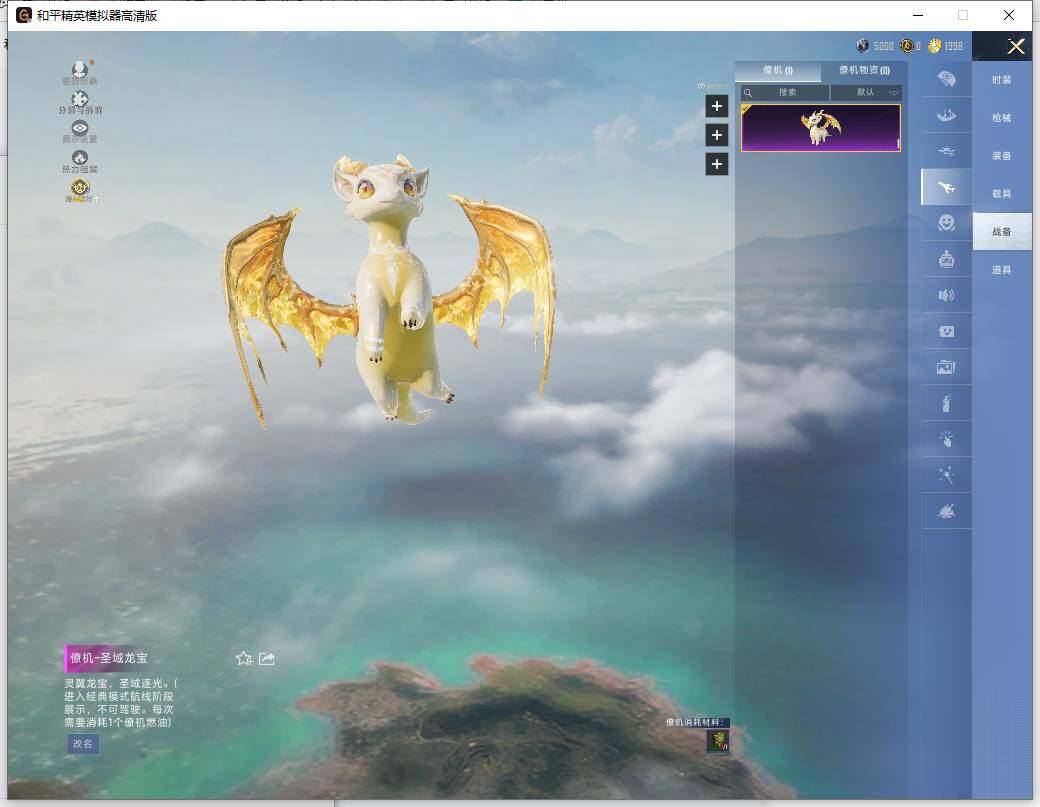1040x807 pixels.
Task: Select the dragon wingman thumbnail card
Action: pyautogui.click(x=821, y=128)
